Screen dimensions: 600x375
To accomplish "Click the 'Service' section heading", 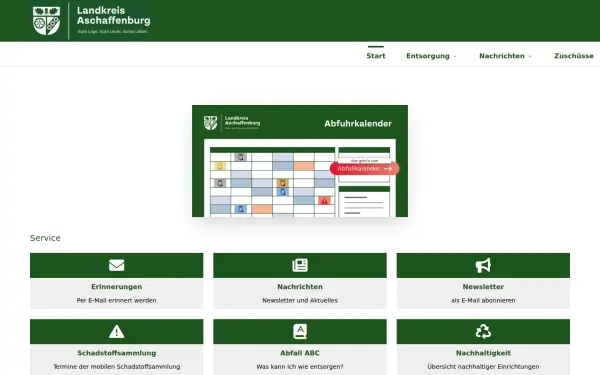I will tap(45, 238).
